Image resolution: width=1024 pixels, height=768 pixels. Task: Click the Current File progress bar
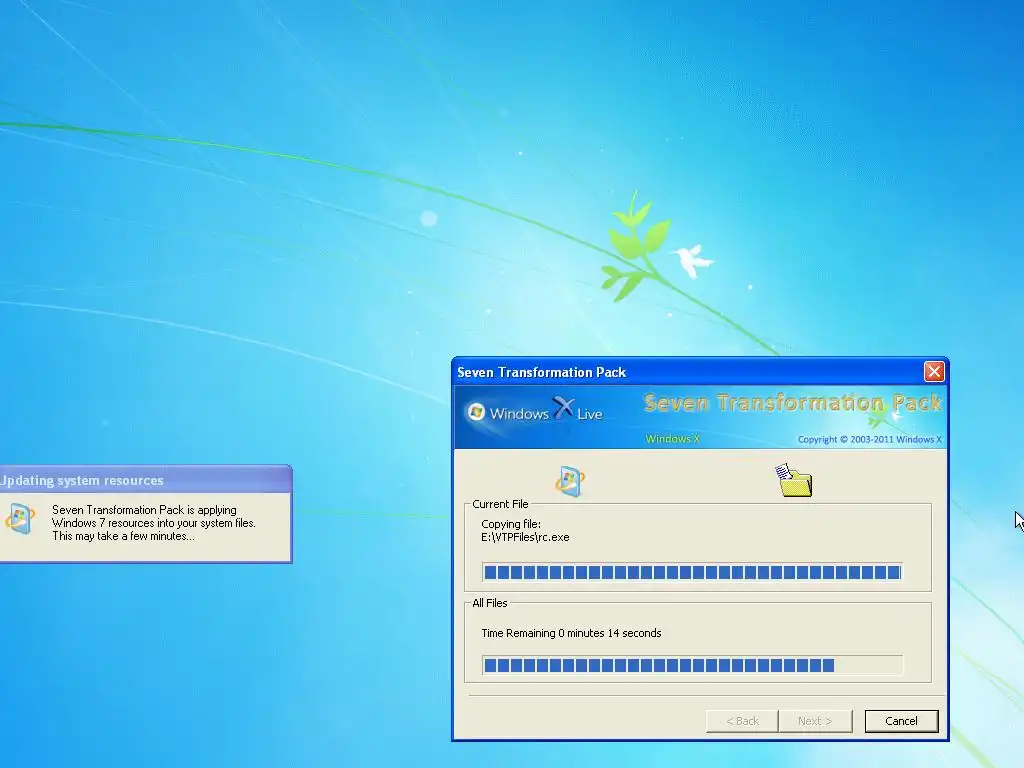[x=692, y=572]
